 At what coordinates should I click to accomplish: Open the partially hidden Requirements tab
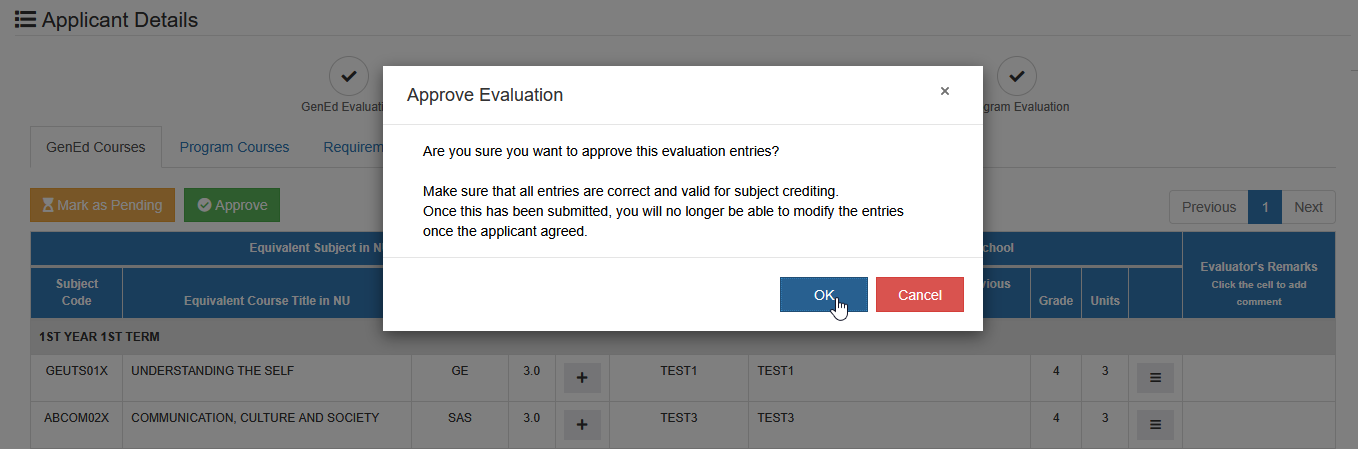(x=353, y=147)
